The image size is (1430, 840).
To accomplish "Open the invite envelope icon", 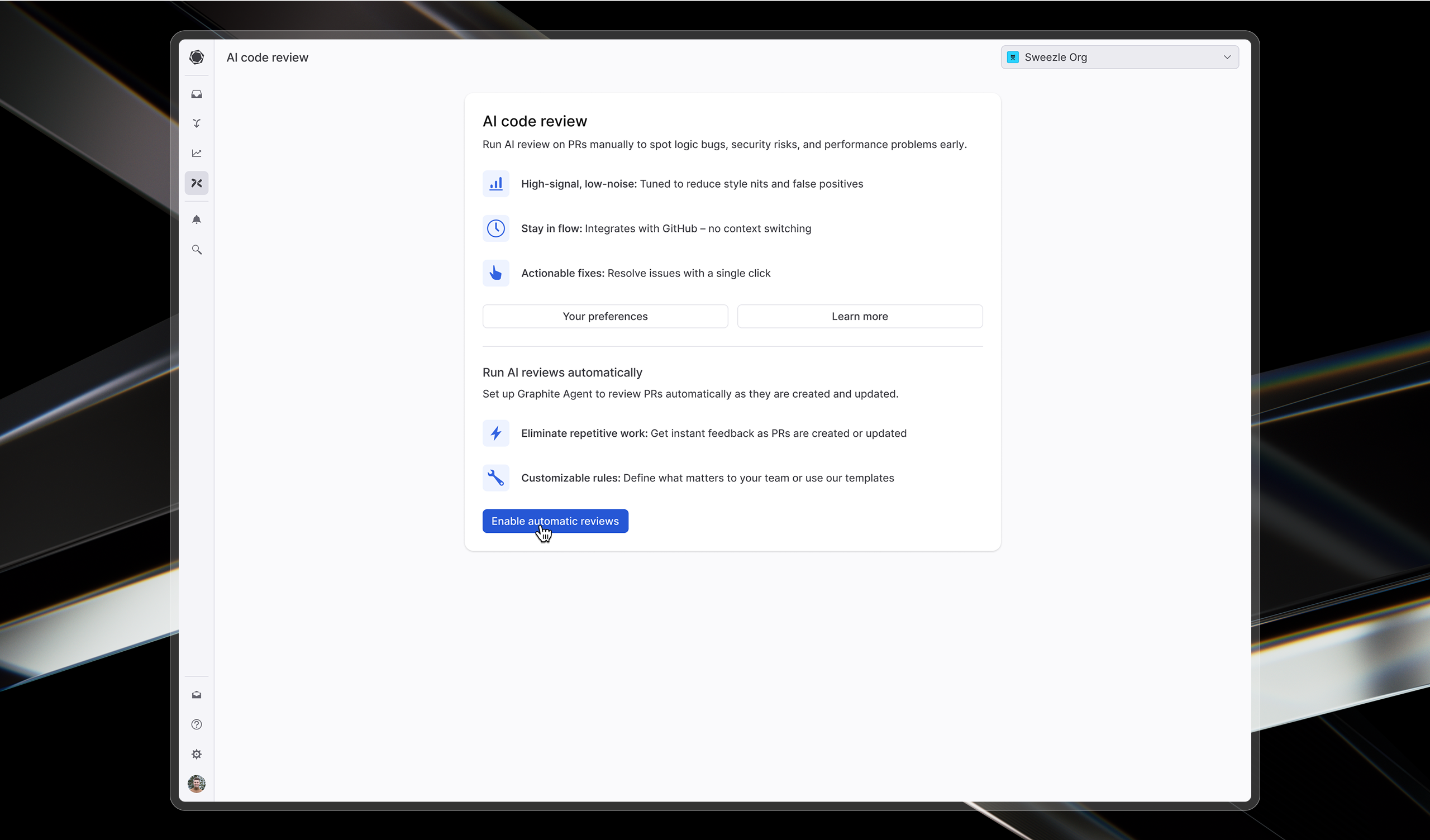I will [196, 695].
